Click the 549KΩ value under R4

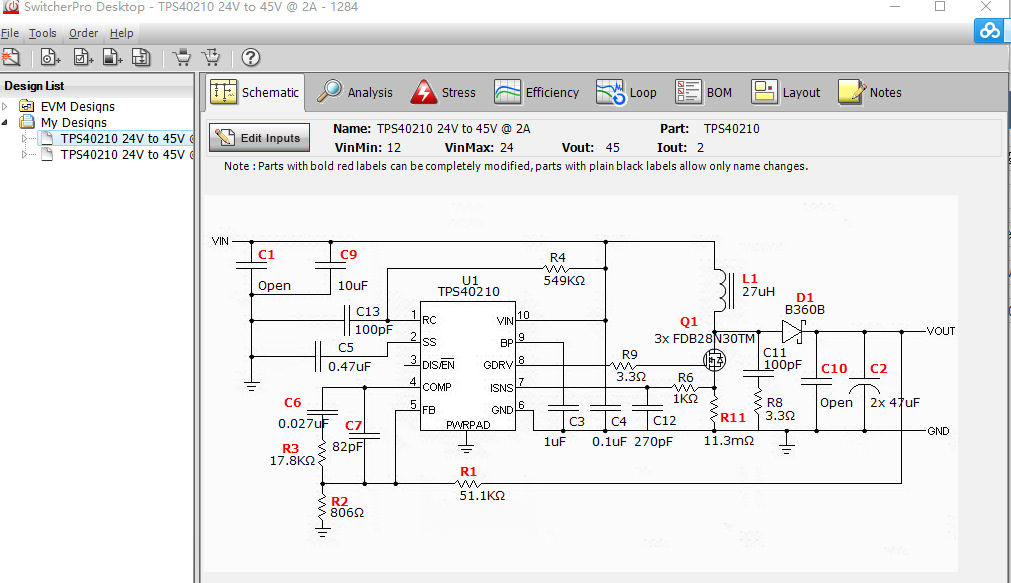(564, 281)
